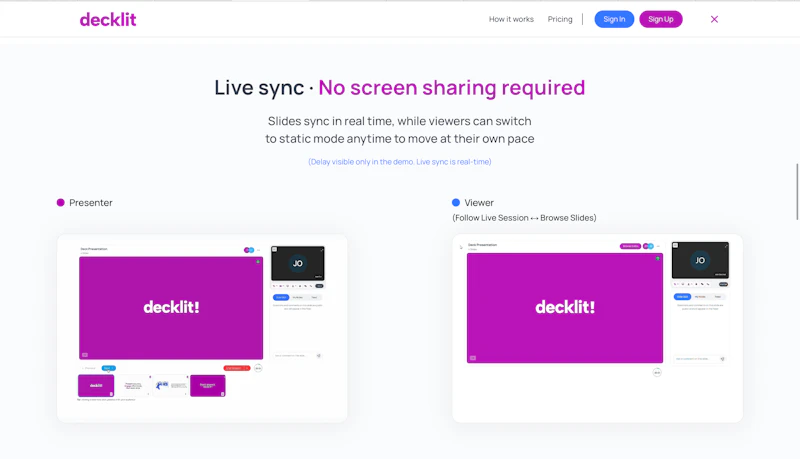This screenshot has height=459, width=800.
Task: Click '(Delay visible only in the demo...' note
Action: click(399, 162)
